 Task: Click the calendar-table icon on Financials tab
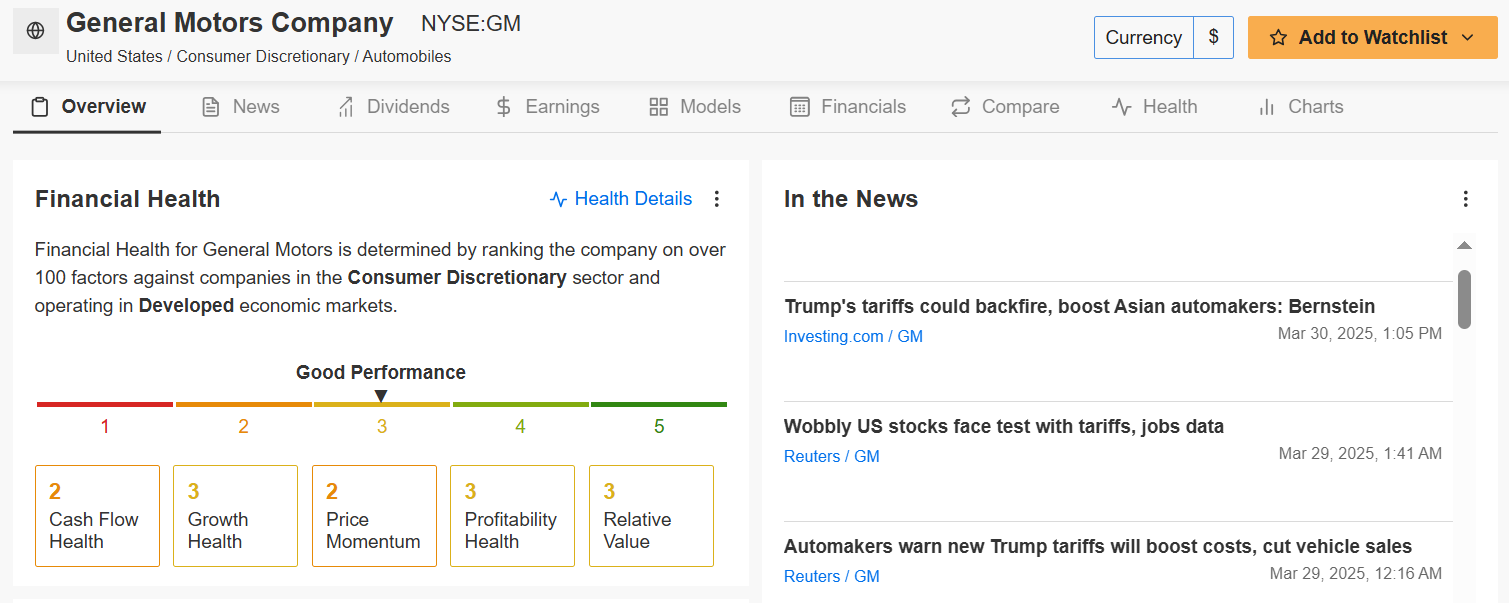799,107
